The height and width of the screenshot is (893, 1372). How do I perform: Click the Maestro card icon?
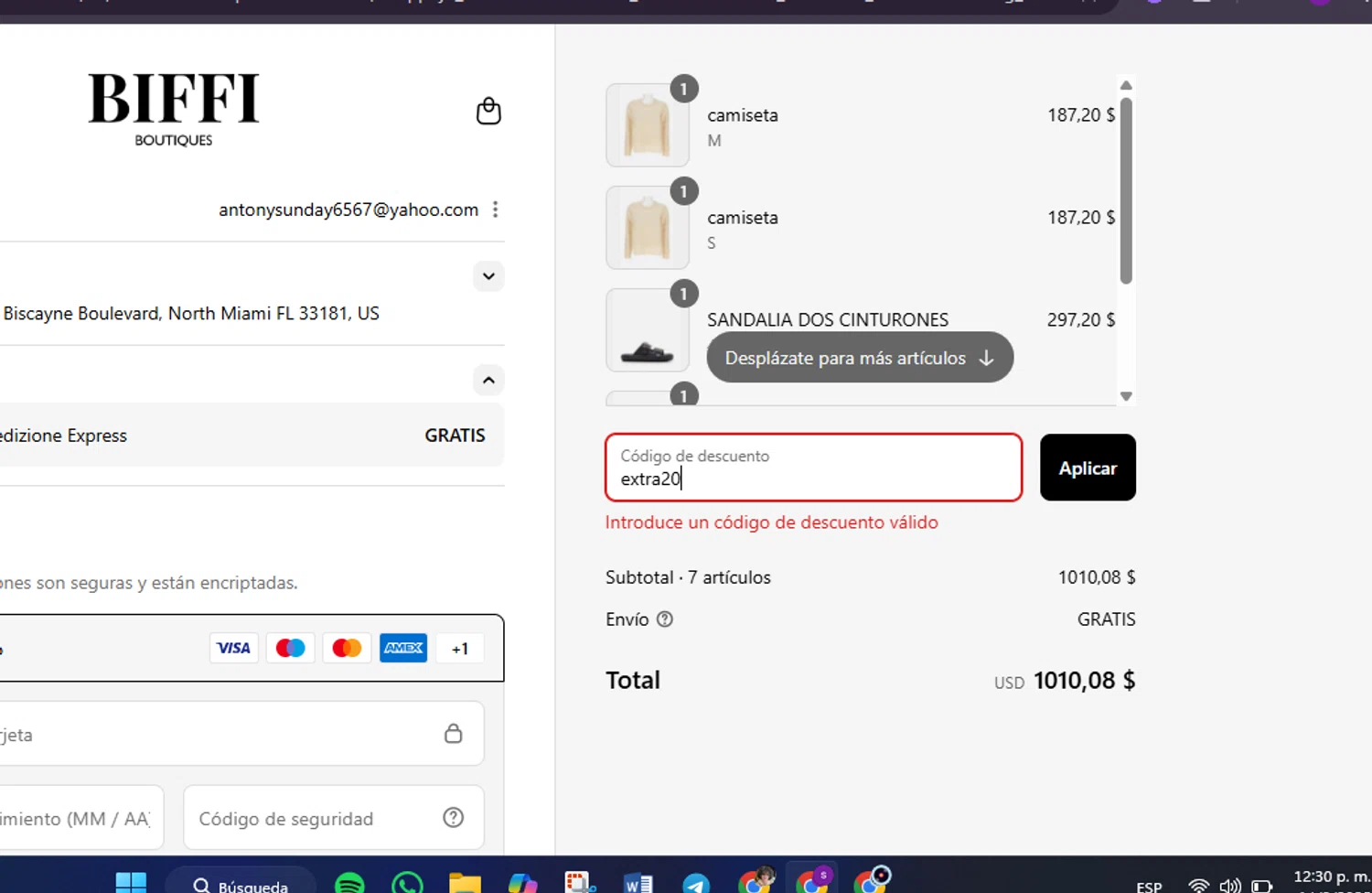click(x=290, y=648)
